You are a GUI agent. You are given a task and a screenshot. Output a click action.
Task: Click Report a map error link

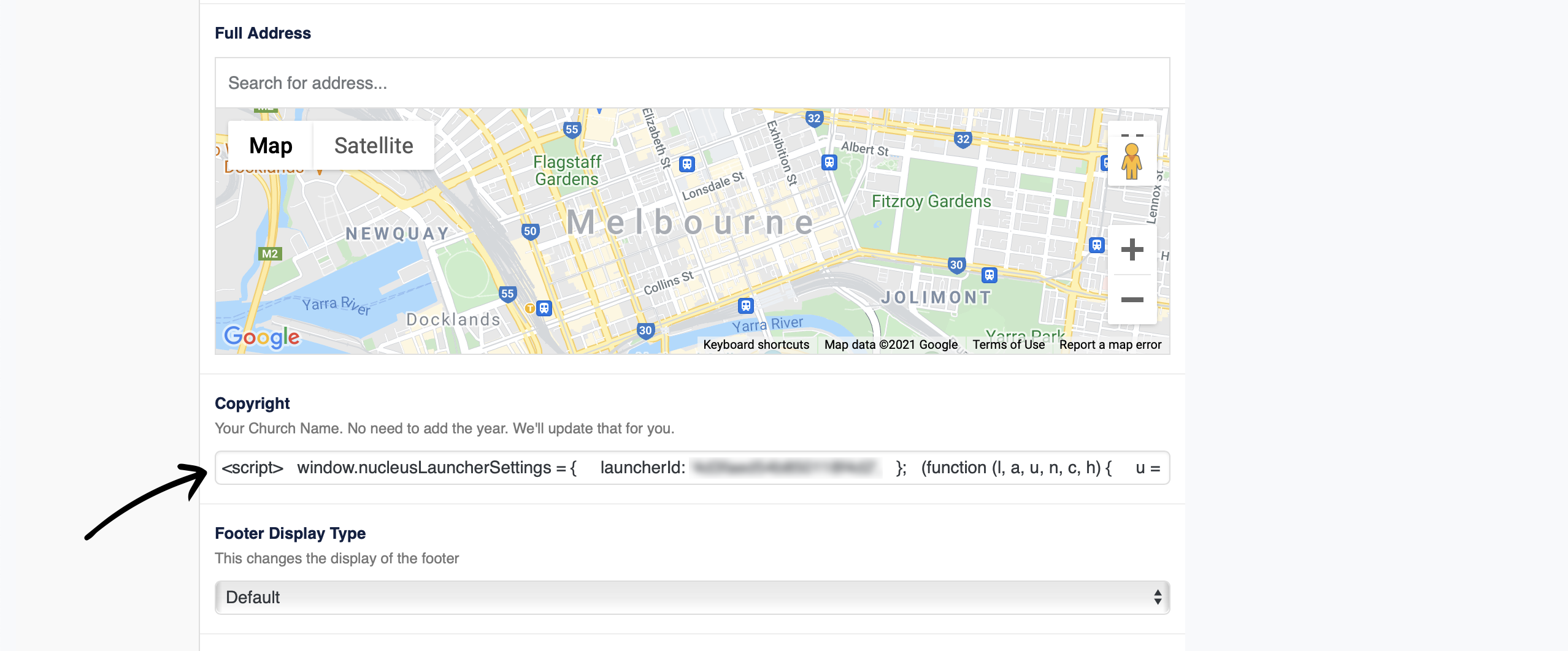coord(1110,345)
